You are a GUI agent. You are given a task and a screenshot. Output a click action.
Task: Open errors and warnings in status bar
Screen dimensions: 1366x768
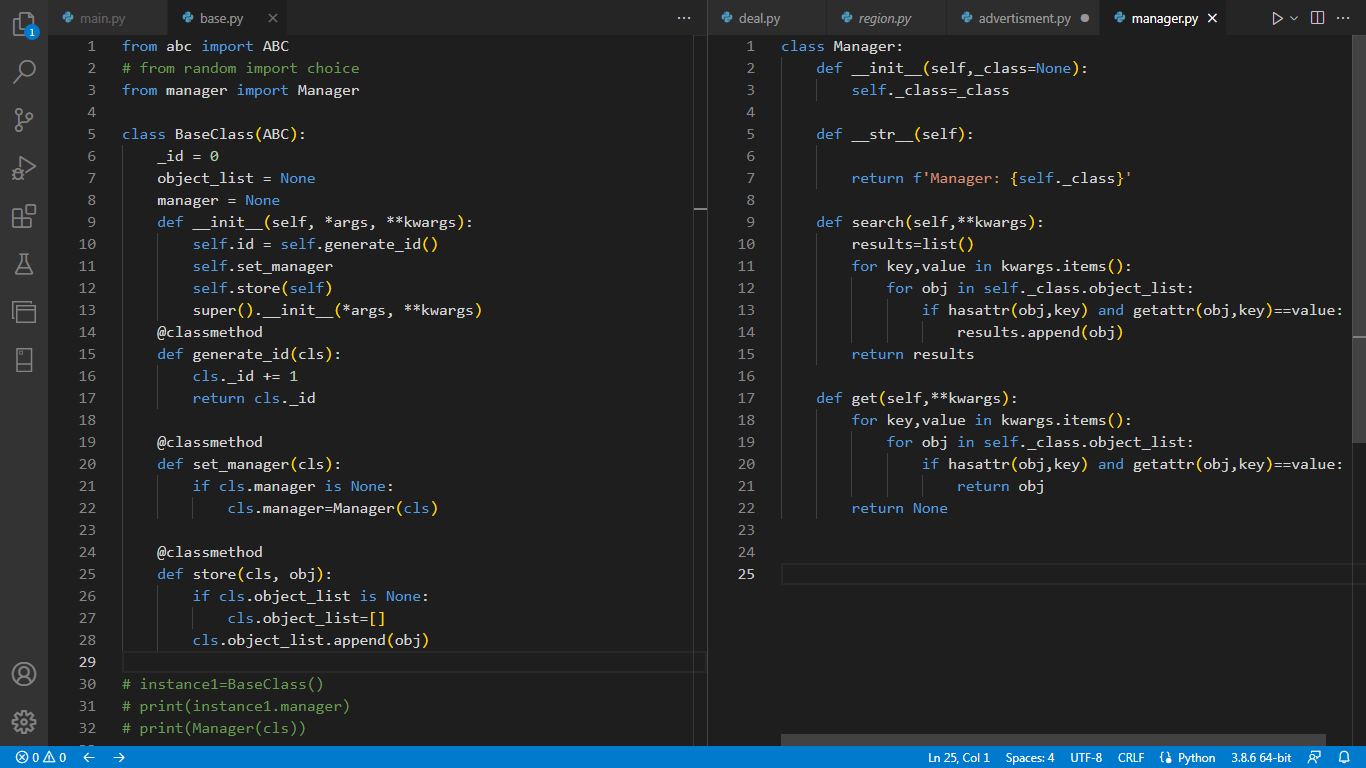(x=41, y=757)
